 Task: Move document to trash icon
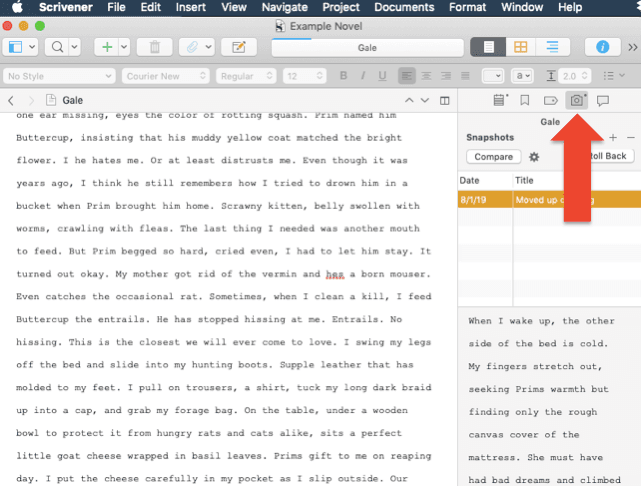click(x=155, y=47)
